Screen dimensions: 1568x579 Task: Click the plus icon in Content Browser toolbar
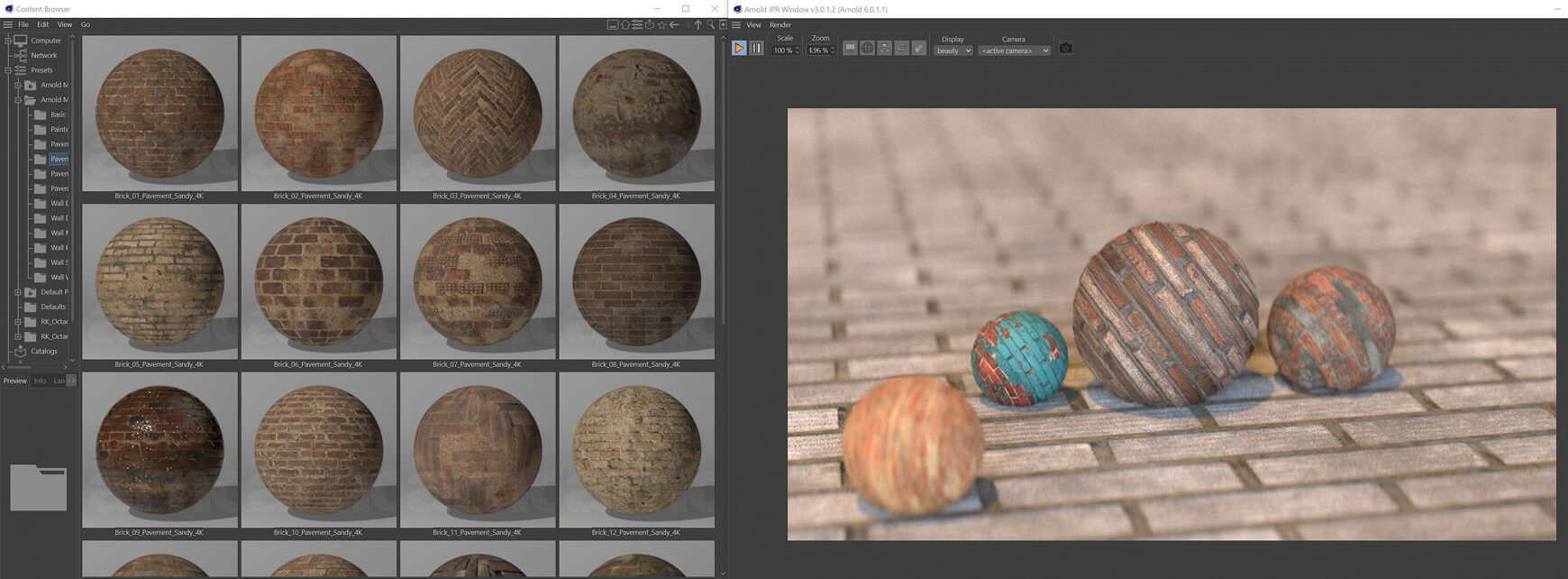click(x=723, y=25)
